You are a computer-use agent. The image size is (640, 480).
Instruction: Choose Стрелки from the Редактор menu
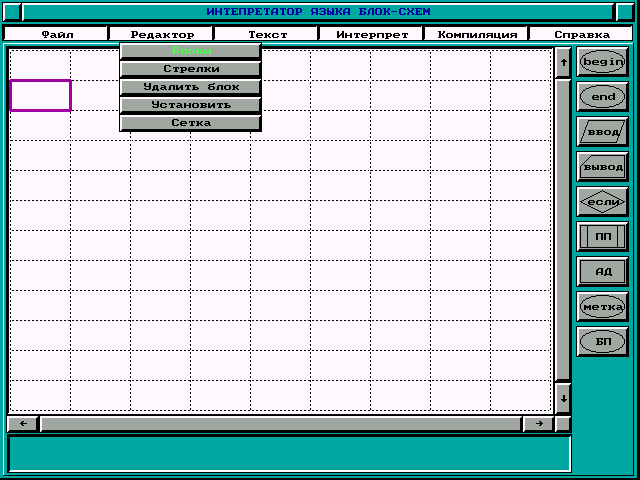[x=190, y=69]
